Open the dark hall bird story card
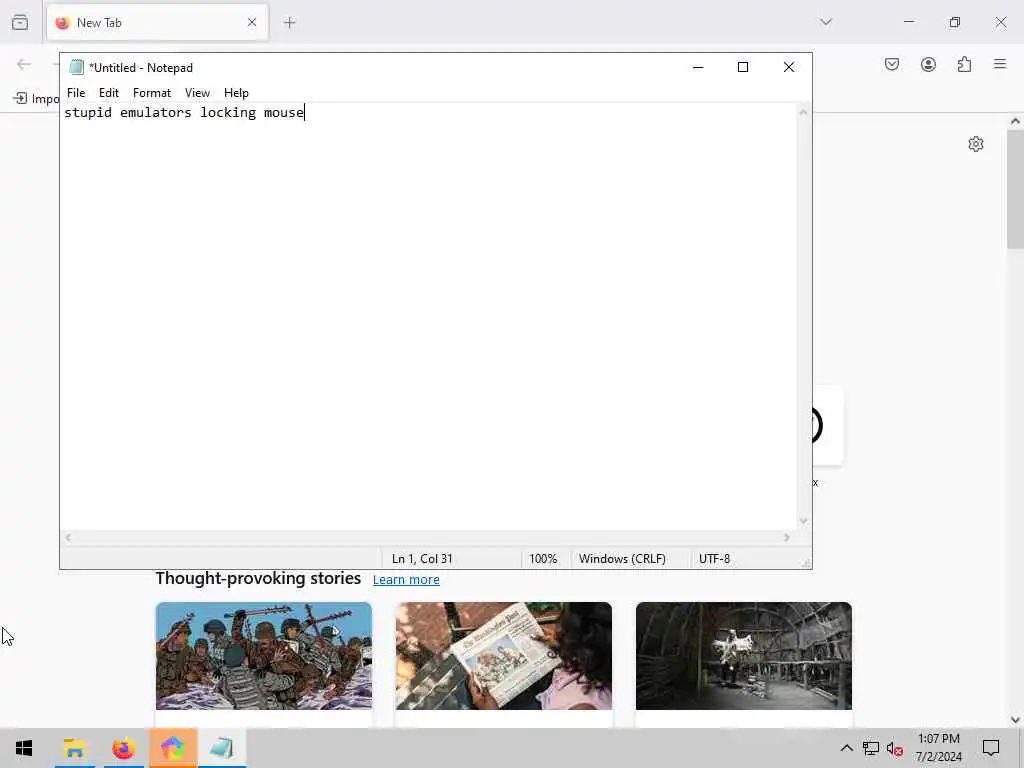Screen dimensions: 1024x768 tap(744, 656)
